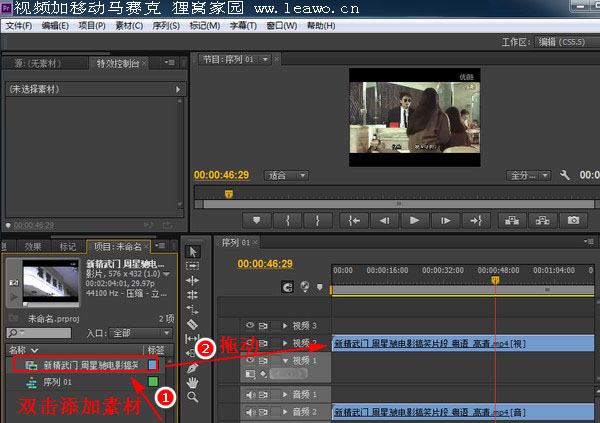Open program monitor settings wrench
Image resolution: width=600 pixels, height=423 pixels.
click(x=565, y=175)
